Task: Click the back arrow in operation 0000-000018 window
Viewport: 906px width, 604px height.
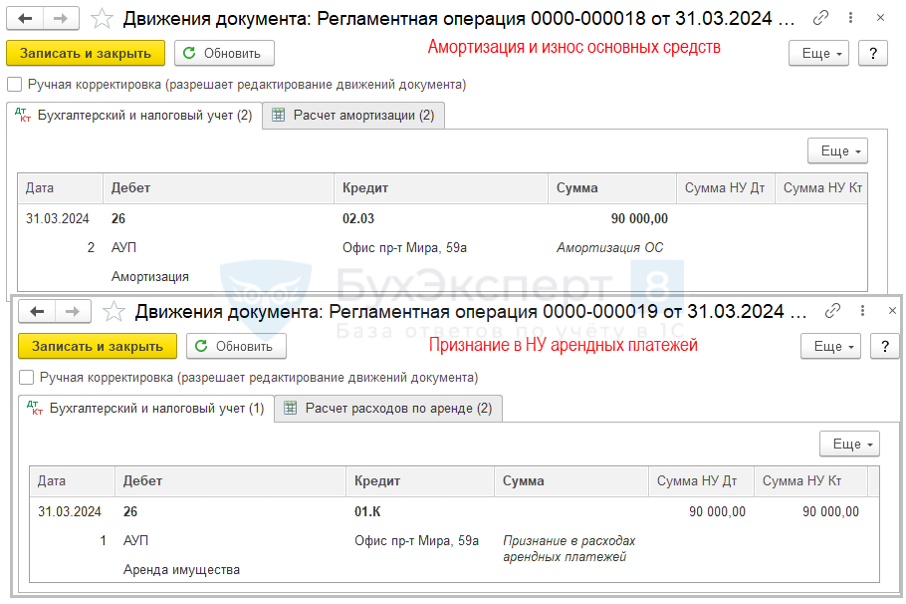Action: (x=27, y=18)
